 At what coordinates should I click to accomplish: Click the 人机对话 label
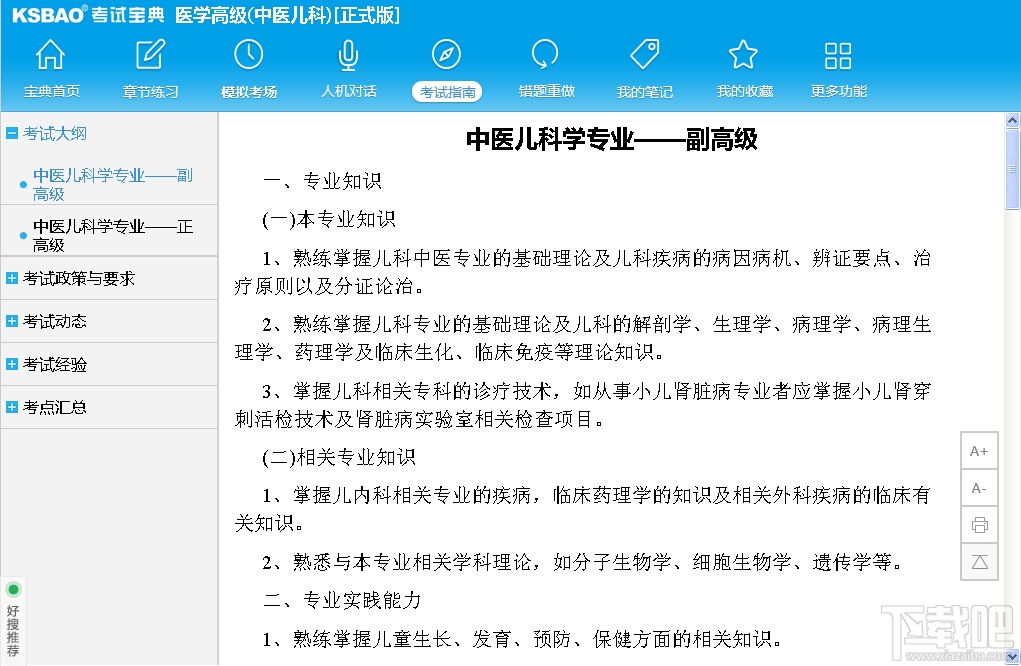[x=348, y=91]
